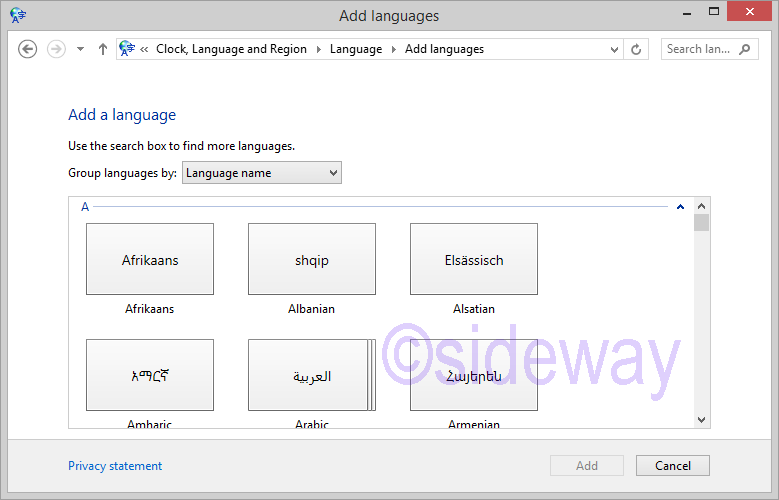Open the Privacy statement link

pyautogui.click(x=115, y=466)
